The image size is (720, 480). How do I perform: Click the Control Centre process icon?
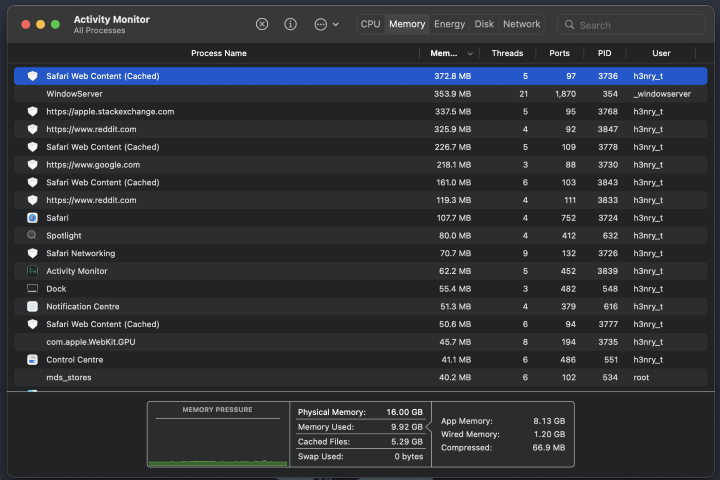[32, 360]
